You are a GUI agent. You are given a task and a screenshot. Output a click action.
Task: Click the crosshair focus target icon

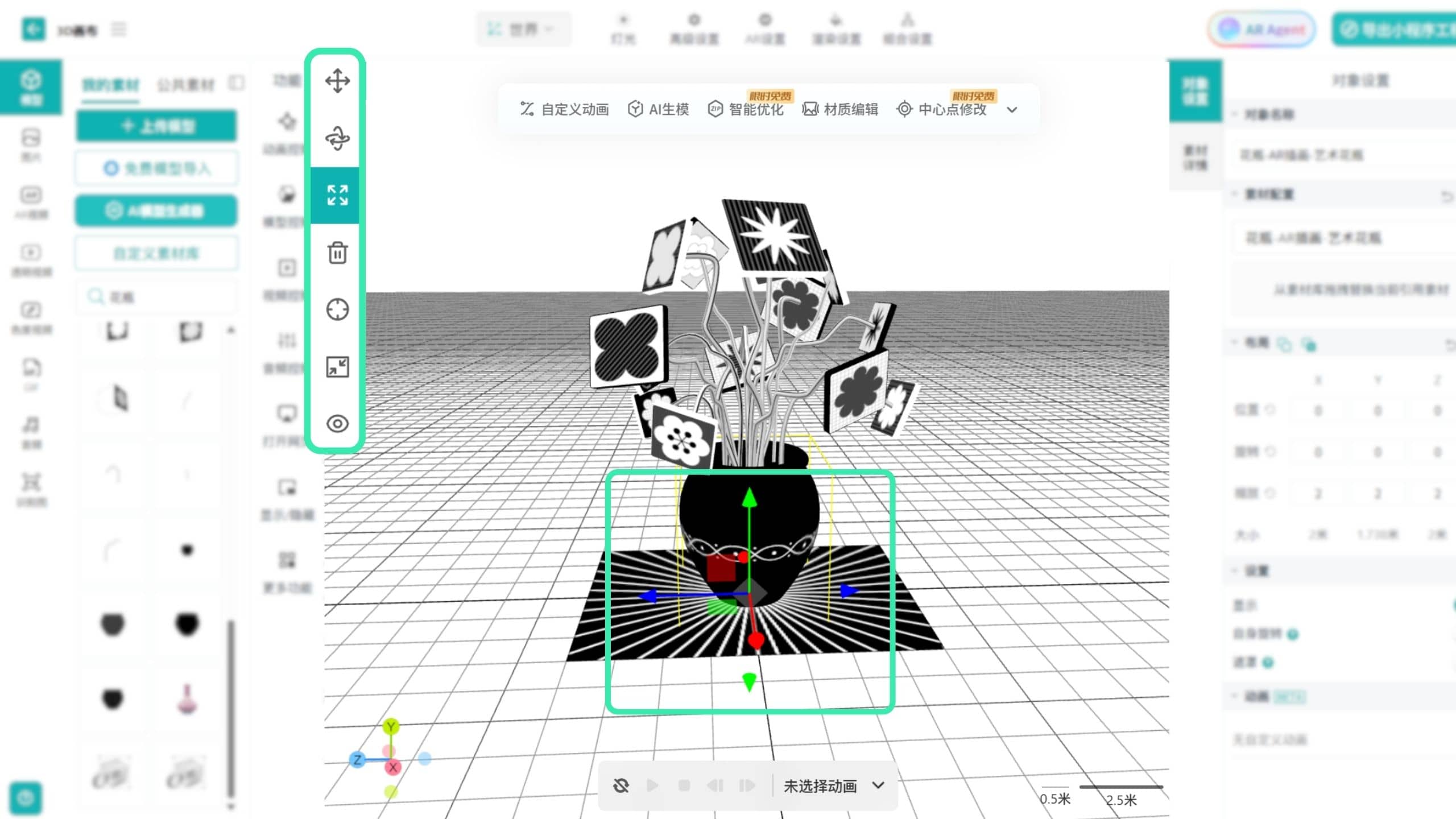[x=337, y=309]
